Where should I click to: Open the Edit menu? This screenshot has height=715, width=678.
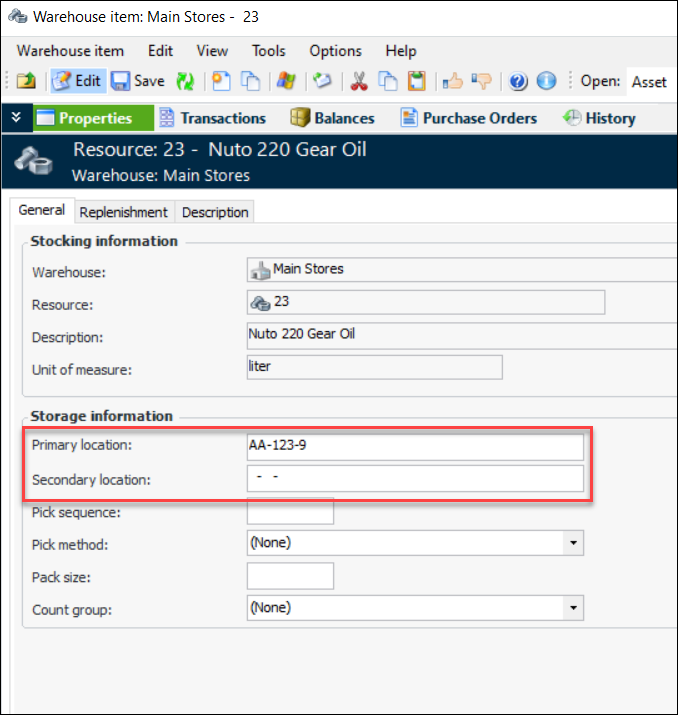coord(160,51)
